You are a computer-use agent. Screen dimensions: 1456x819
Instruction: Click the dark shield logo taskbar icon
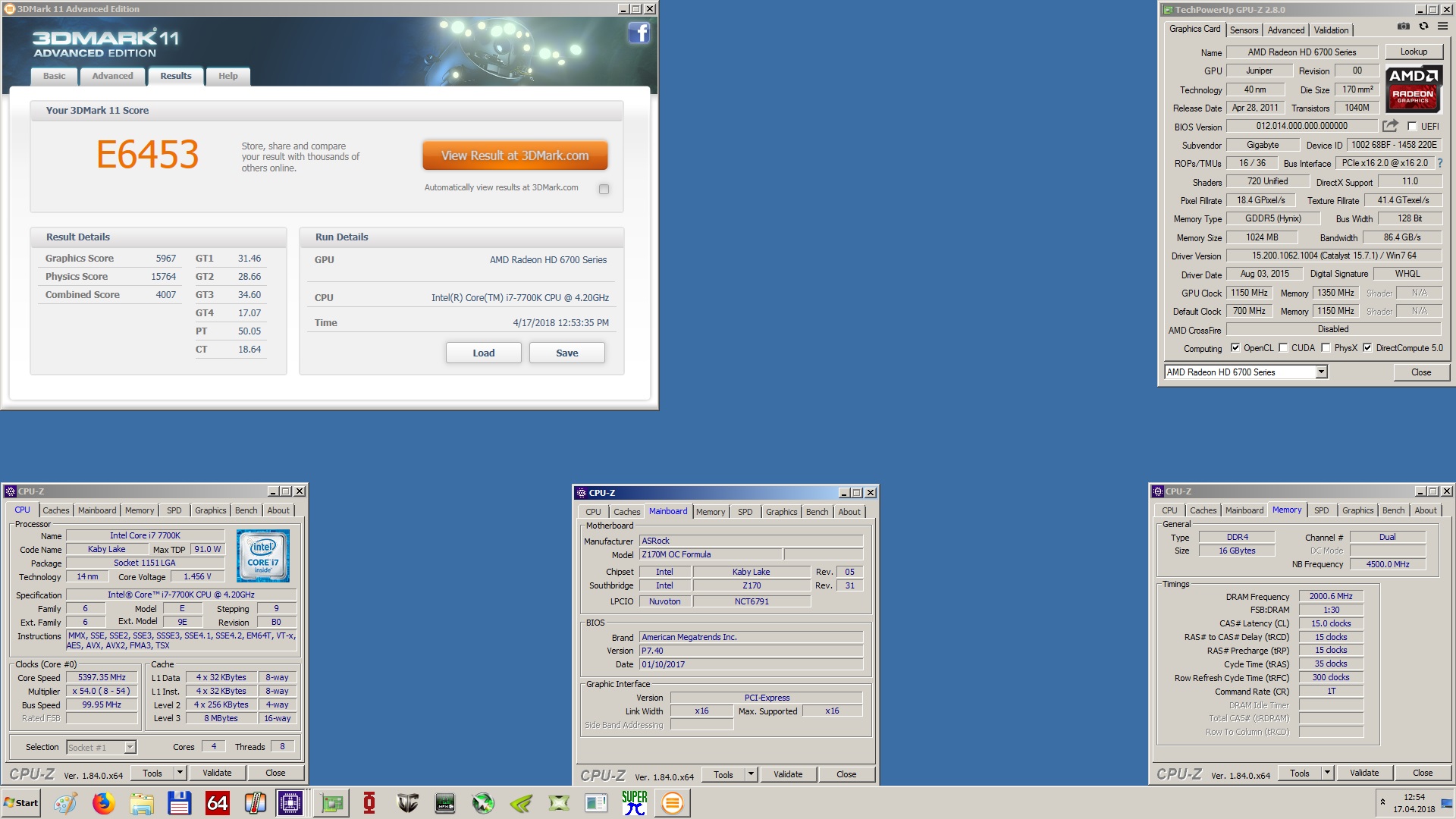(x=407, y=803)
